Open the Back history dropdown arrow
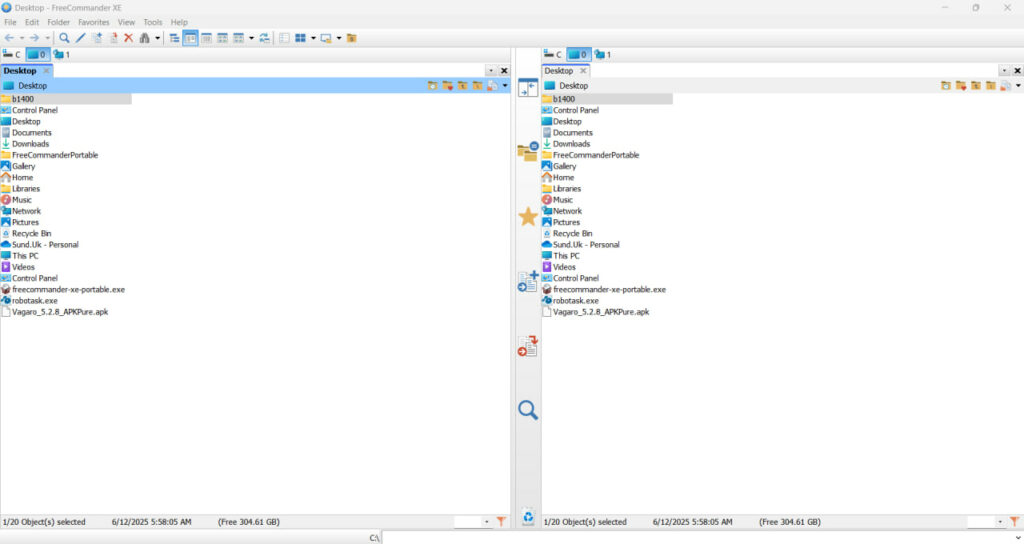 point(22,38)
